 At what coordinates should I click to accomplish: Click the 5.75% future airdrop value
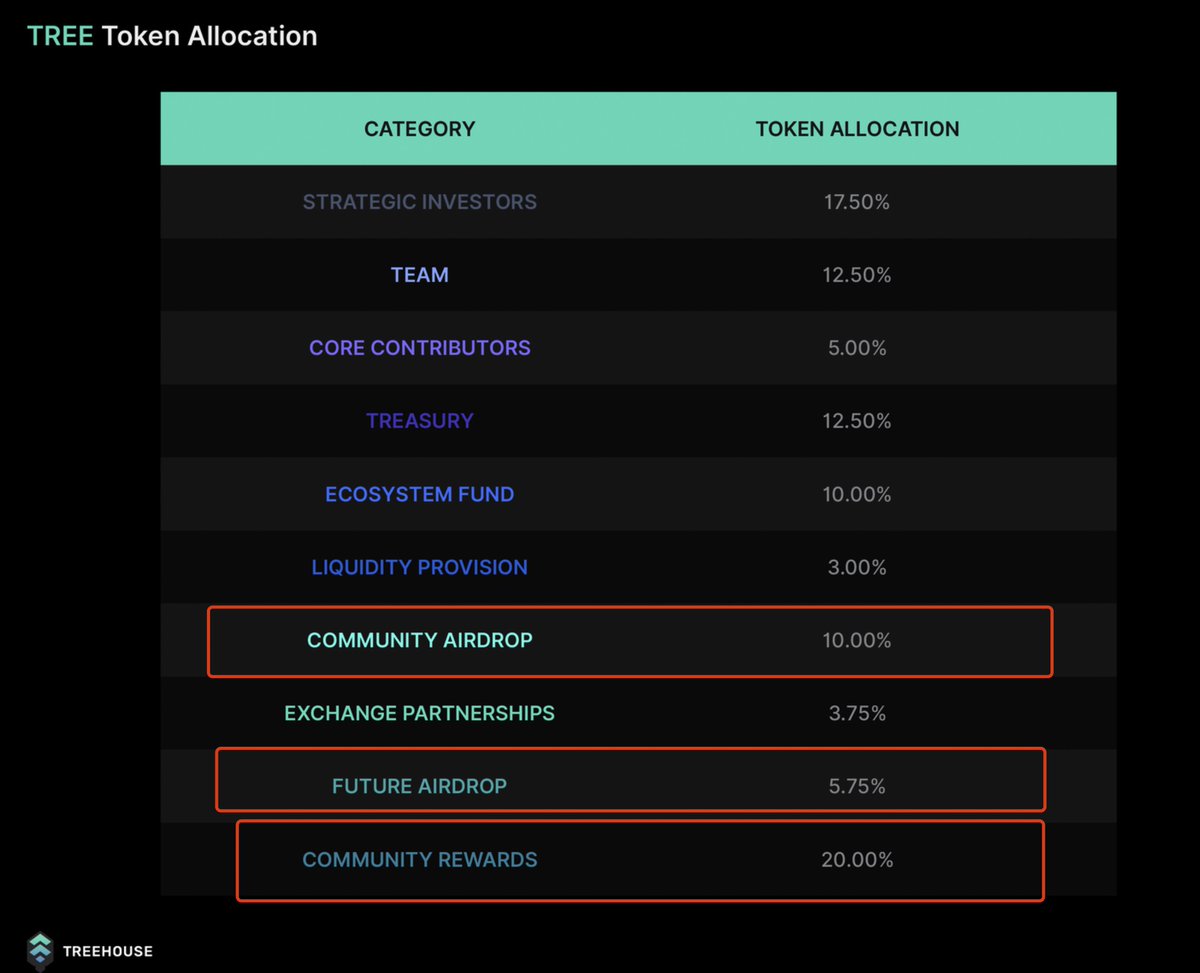(857, 786)
